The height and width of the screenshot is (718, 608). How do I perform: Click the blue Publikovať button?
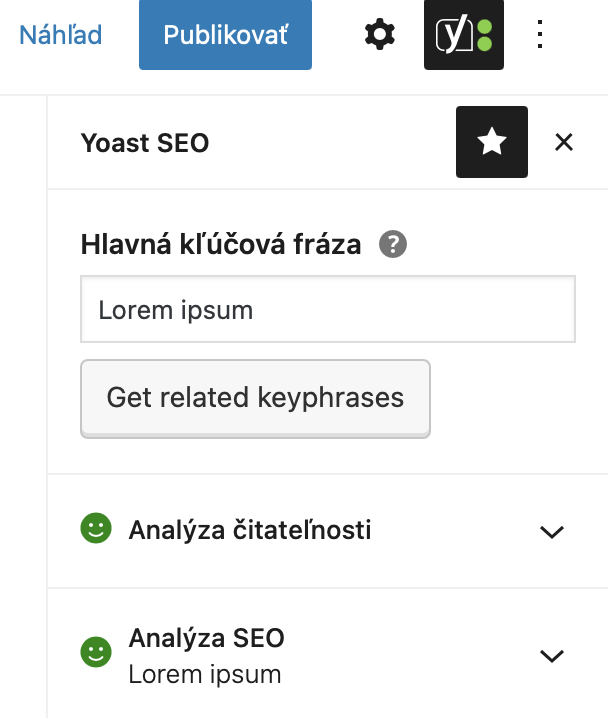coord(225,35)
